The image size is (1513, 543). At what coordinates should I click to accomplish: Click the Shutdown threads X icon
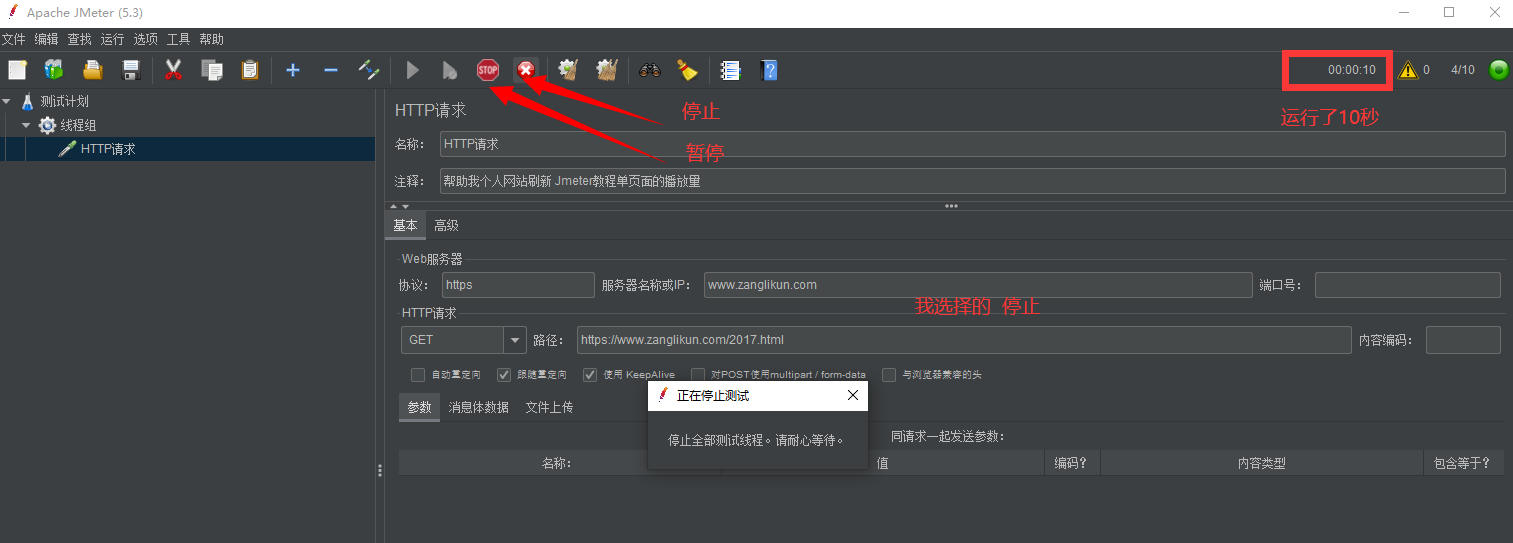(x=526, y=70)
